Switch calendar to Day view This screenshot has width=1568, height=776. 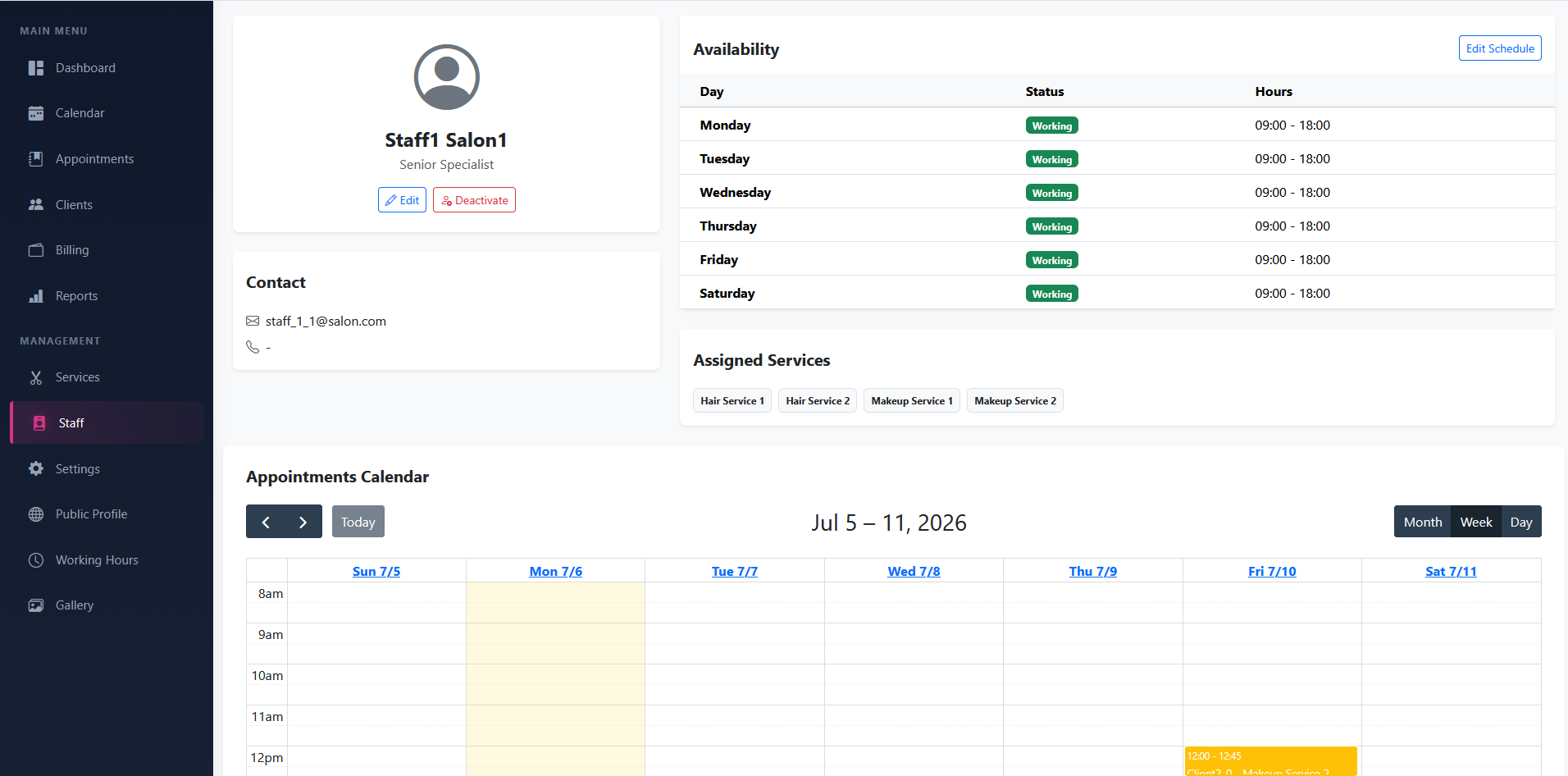[1521, 523]
